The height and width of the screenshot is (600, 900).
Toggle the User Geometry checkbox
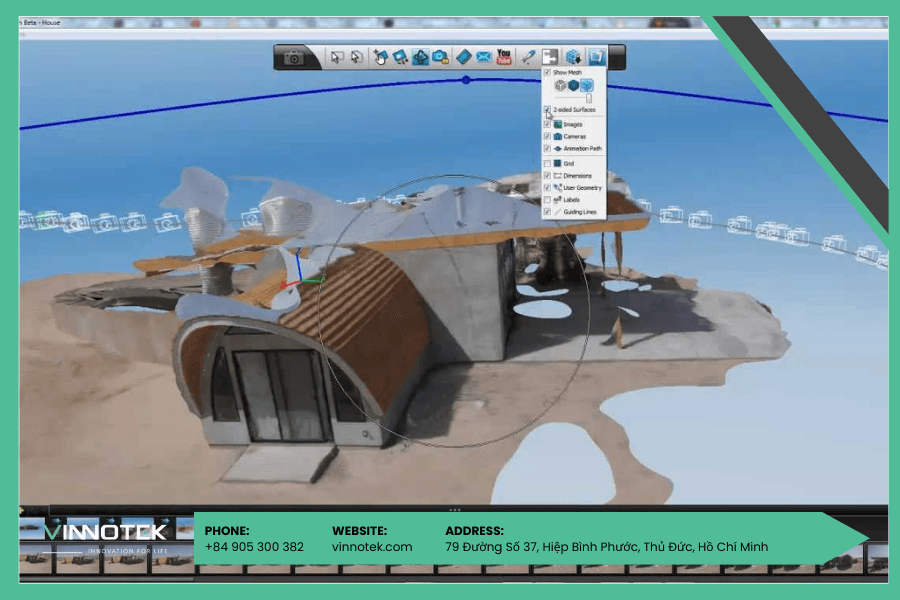tap(547, 188)
